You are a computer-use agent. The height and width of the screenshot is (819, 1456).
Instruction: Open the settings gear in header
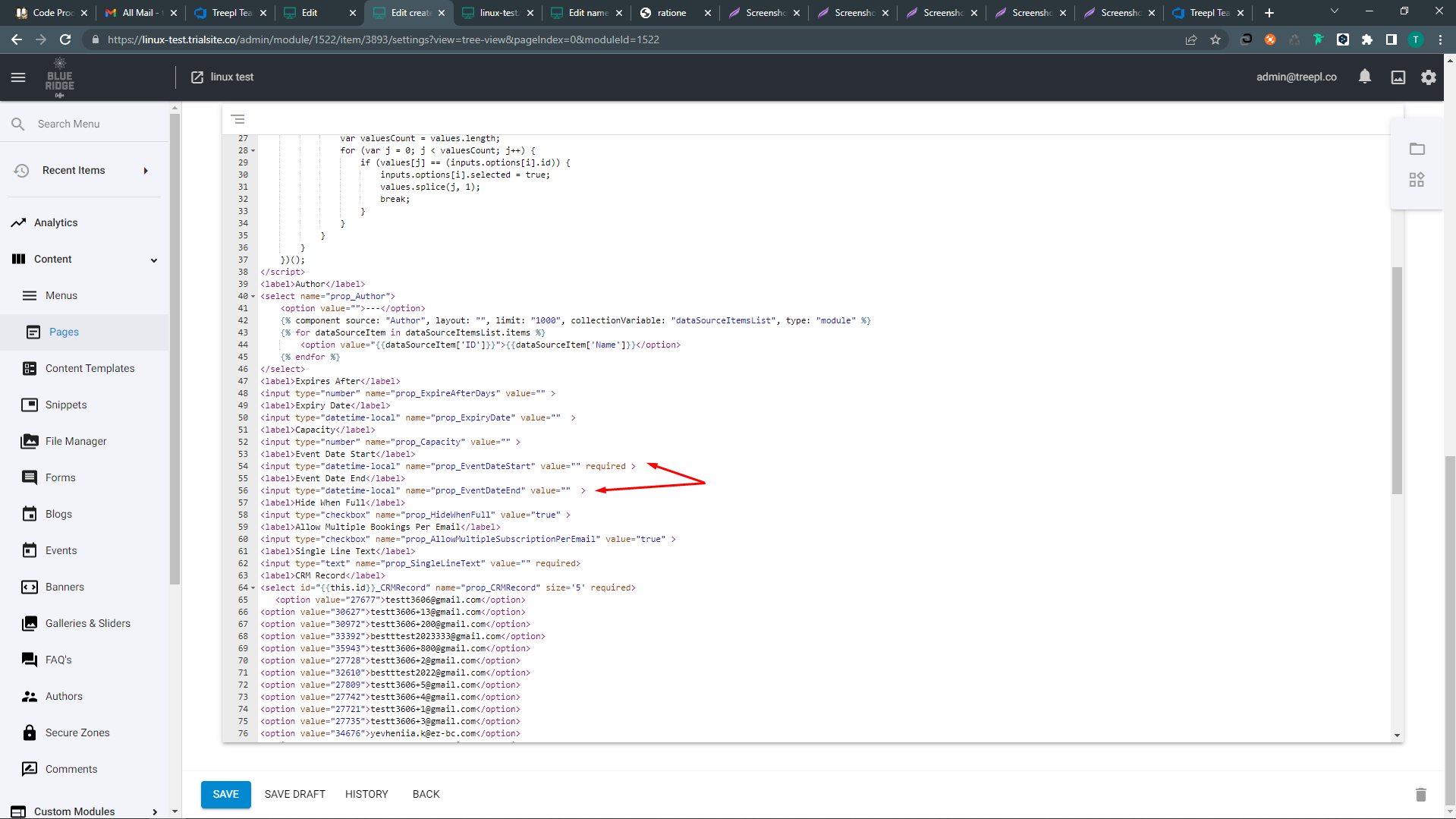point(1429,77)
